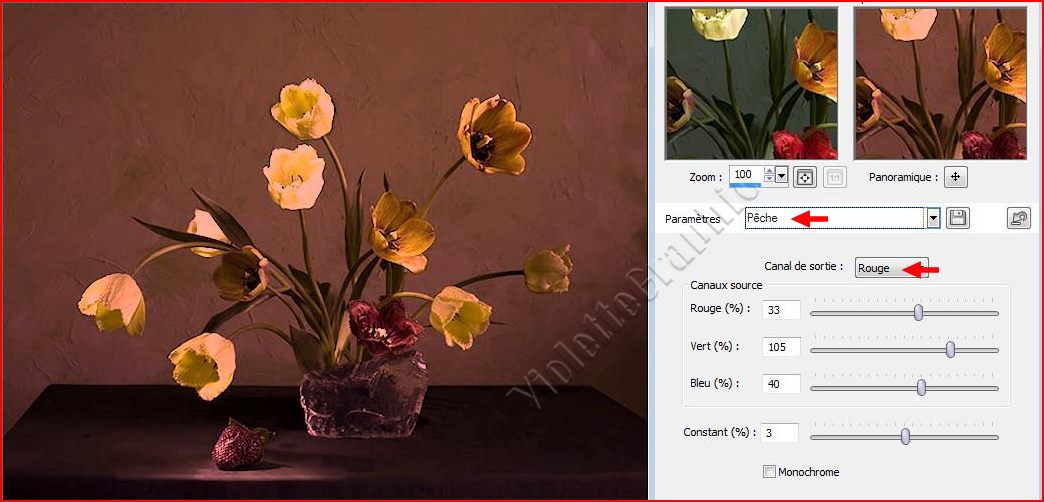The width and height of the screenshot is (1044, 502).
Task: Open the Paramètres preset dropdown arrow
Action: coord(933,218)
